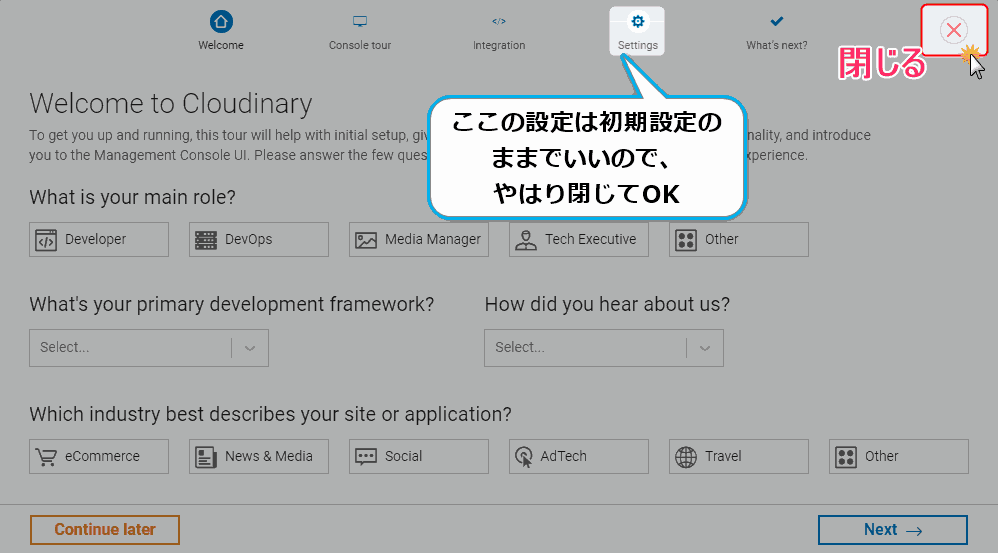Go to the What's next? step label
The height and width of the screenshot is (553, 998).
pos(777,45)
